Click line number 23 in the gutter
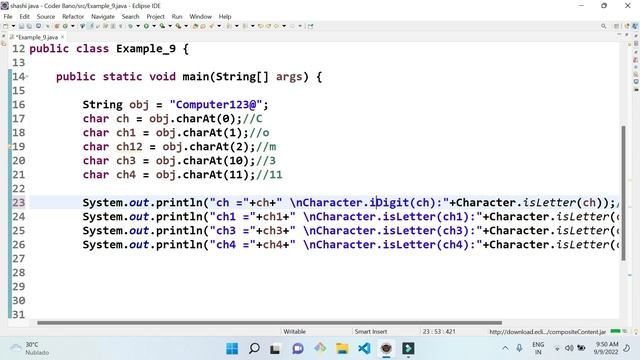640x360 pixels. [18, 202]
